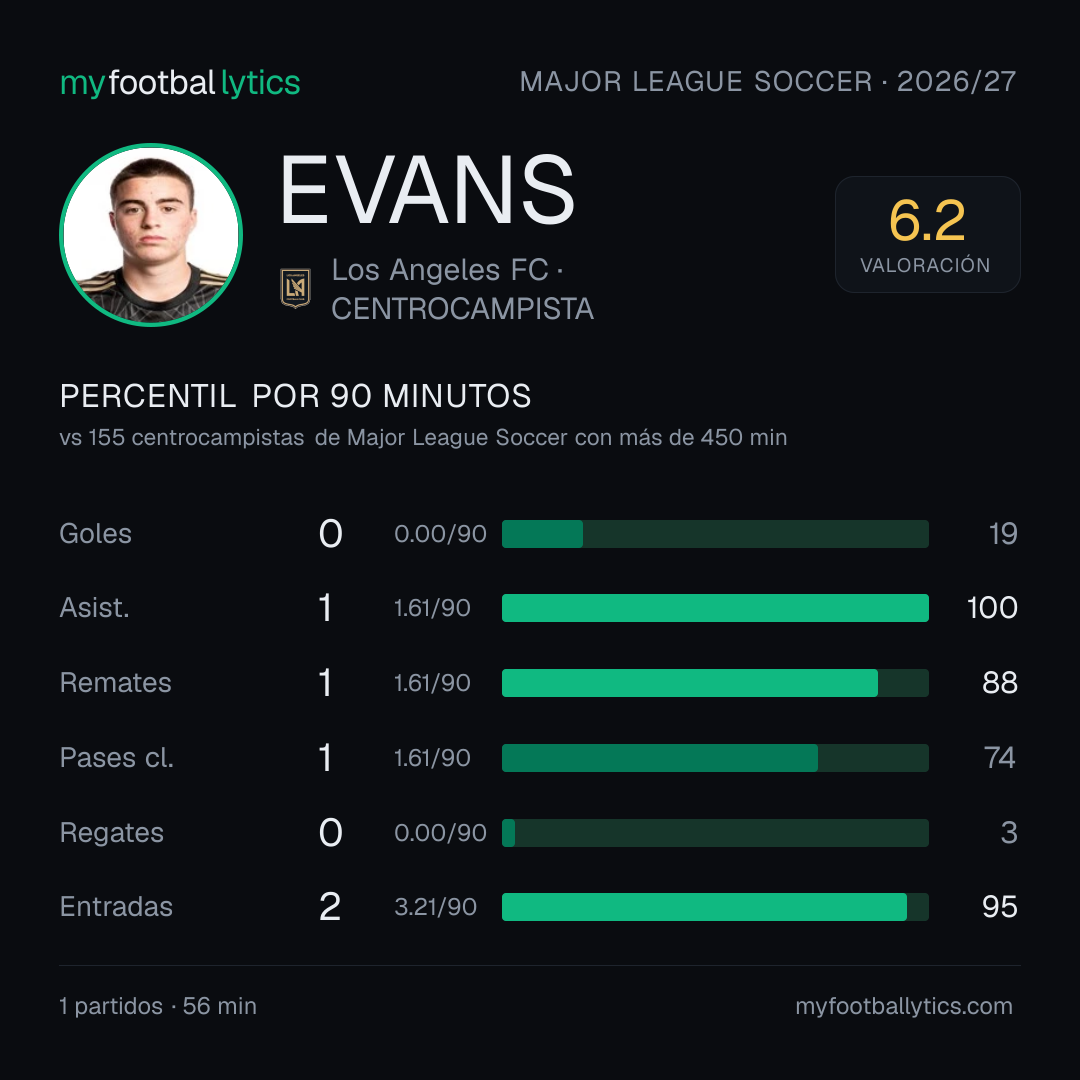
Task: Click the Pases cl. percentile bar
Action: point(715,758)
